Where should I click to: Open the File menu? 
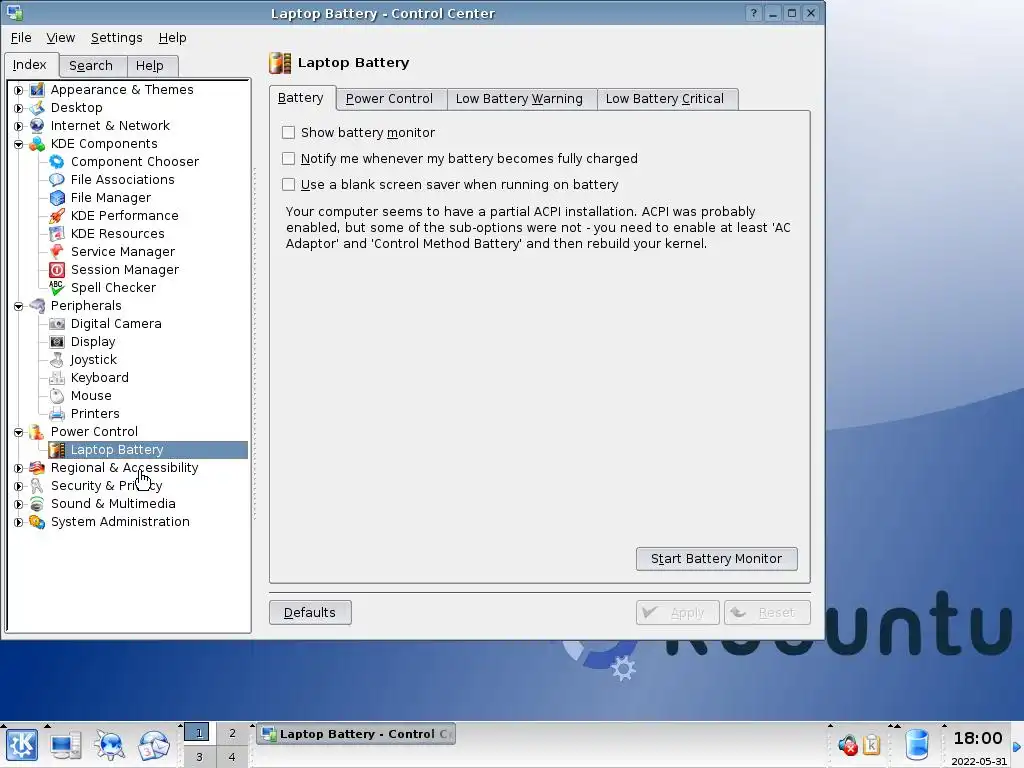[x=21, y=38]
